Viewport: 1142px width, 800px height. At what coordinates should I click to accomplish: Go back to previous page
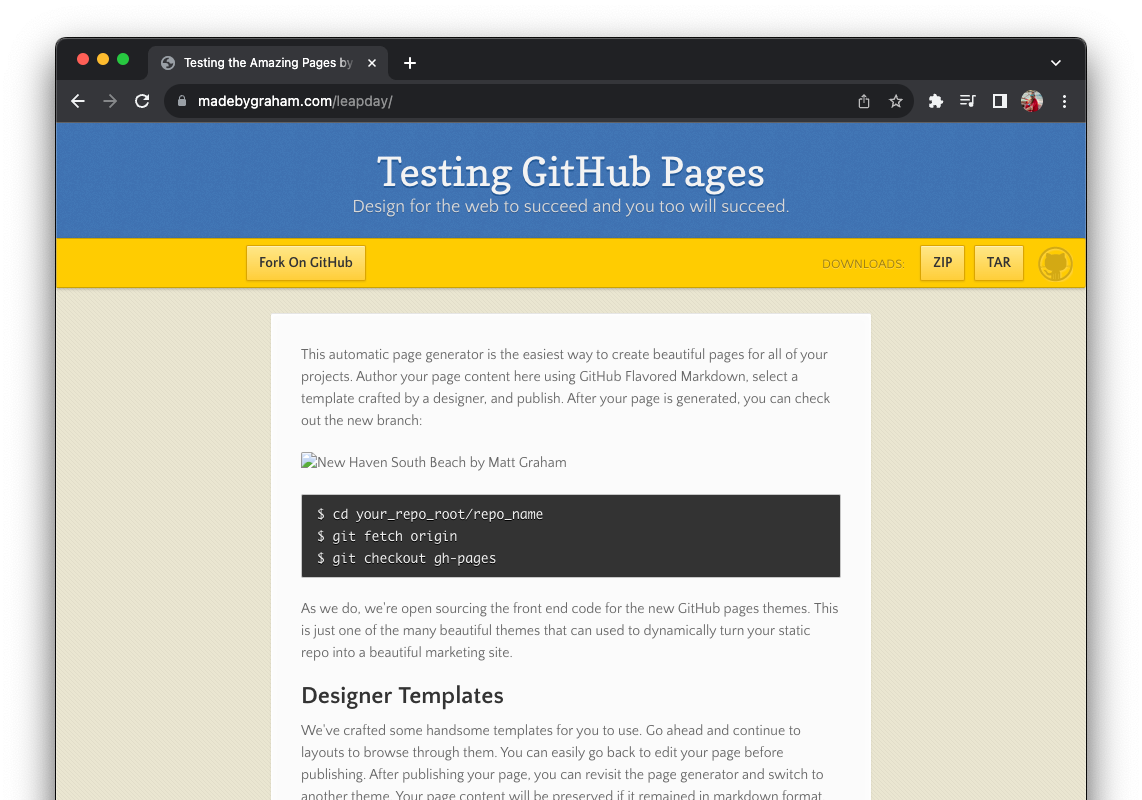78,101
